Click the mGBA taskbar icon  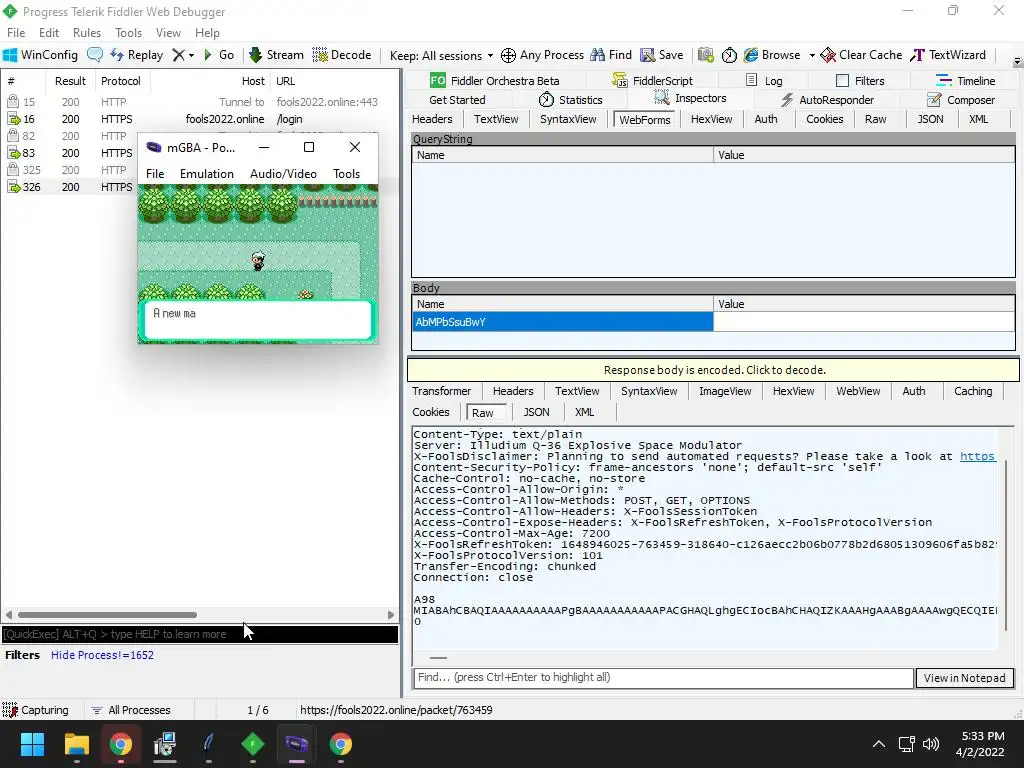pos(296,744)
